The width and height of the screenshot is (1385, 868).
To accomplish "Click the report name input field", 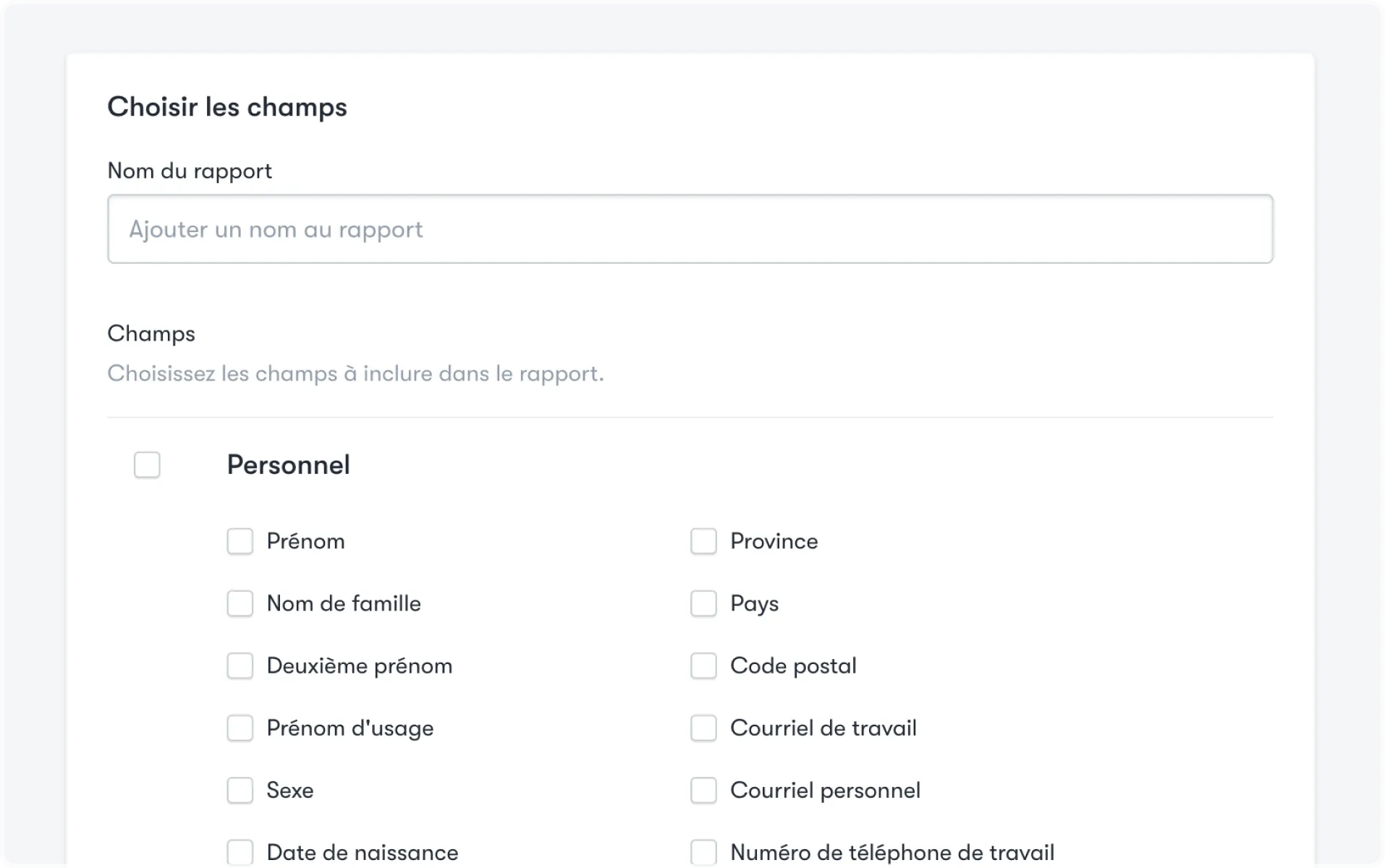I will [x=690, y=229].
